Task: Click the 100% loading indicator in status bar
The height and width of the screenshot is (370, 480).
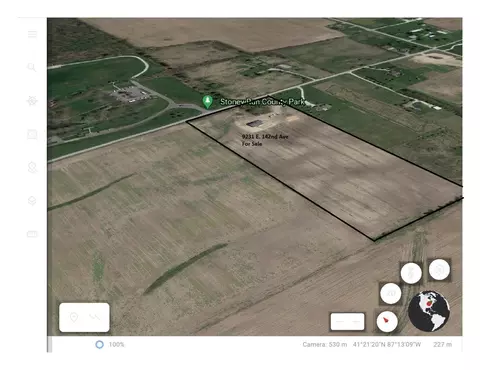Action: point(110,344)
